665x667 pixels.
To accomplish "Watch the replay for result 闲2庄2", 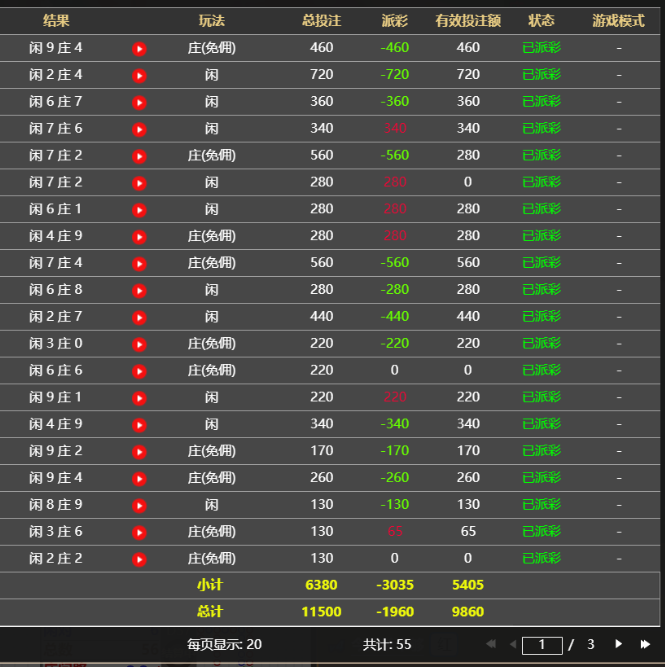I will (x=139, y=559).
